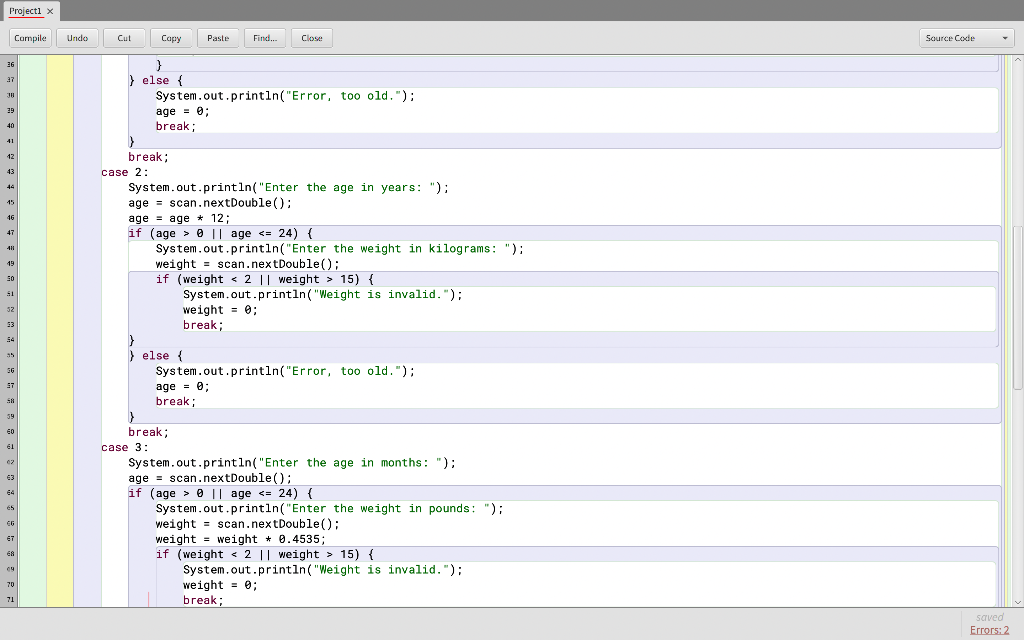Click the scroll-down chevron below the scrollbar
This screenshot has width=1024, height=640.
tap(1016, 601)
